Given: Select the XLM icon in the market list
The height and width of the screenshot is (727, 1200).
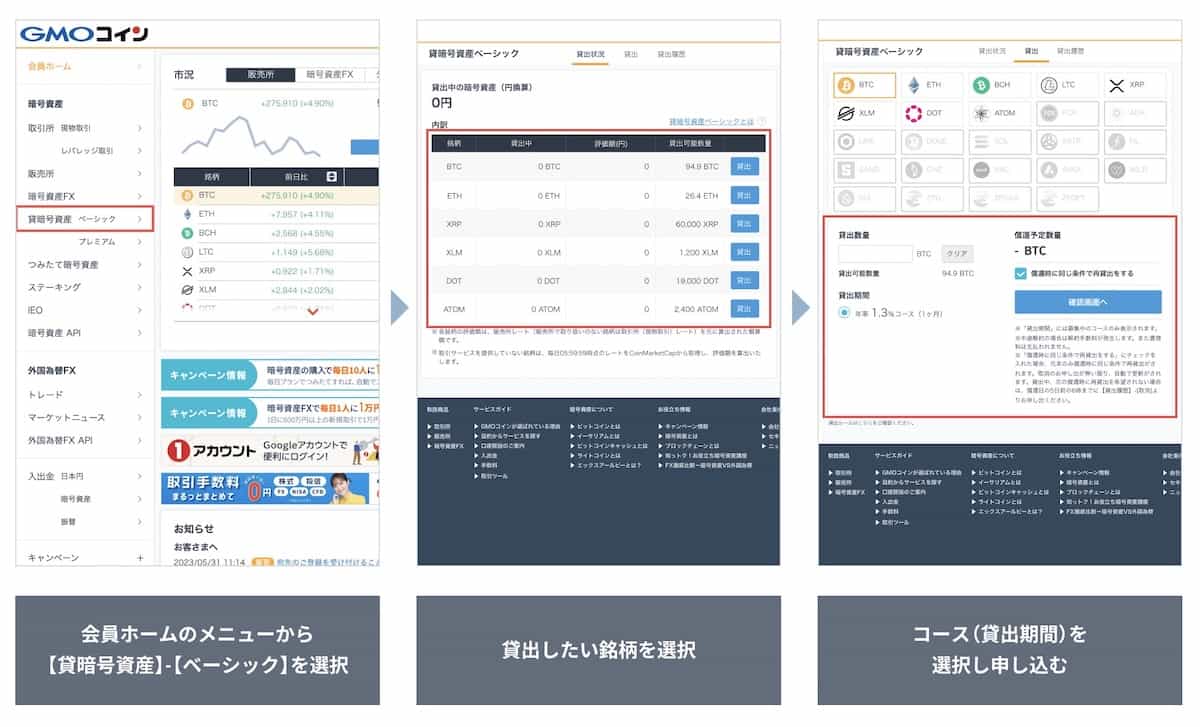Looking at the screenshot, I should [186, 290].
